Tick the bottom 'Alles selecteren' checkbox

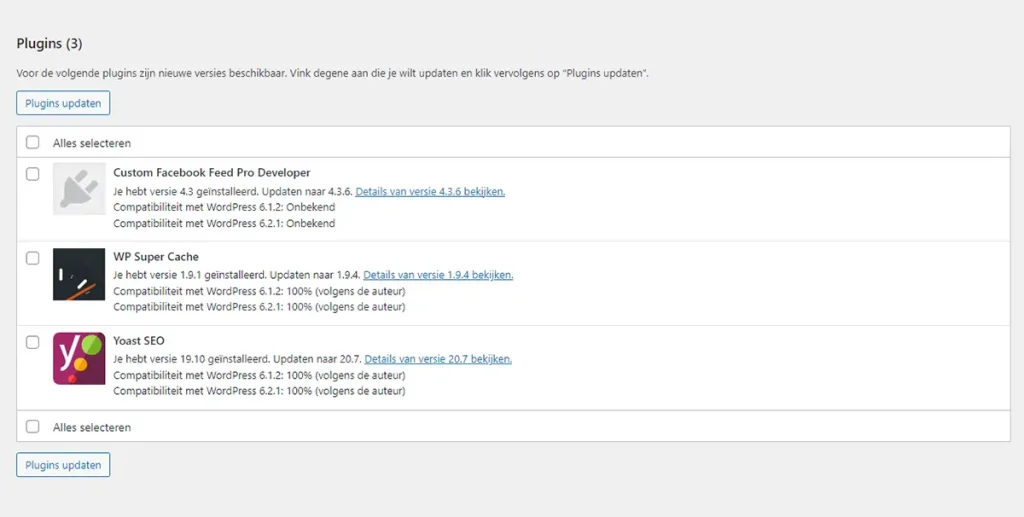pyautogui.click(x=33, y=426)
